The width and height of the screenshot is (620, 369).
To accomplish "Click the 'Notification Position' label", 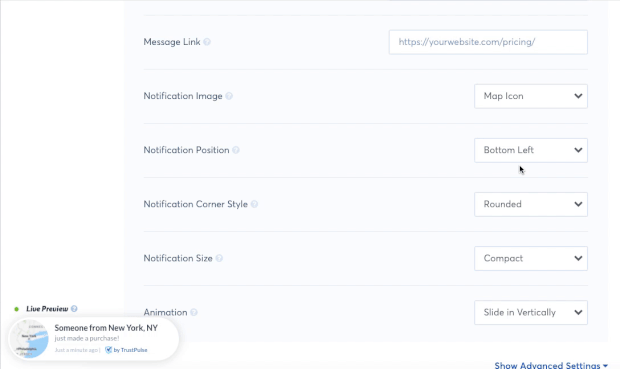I will coord(186,150).
